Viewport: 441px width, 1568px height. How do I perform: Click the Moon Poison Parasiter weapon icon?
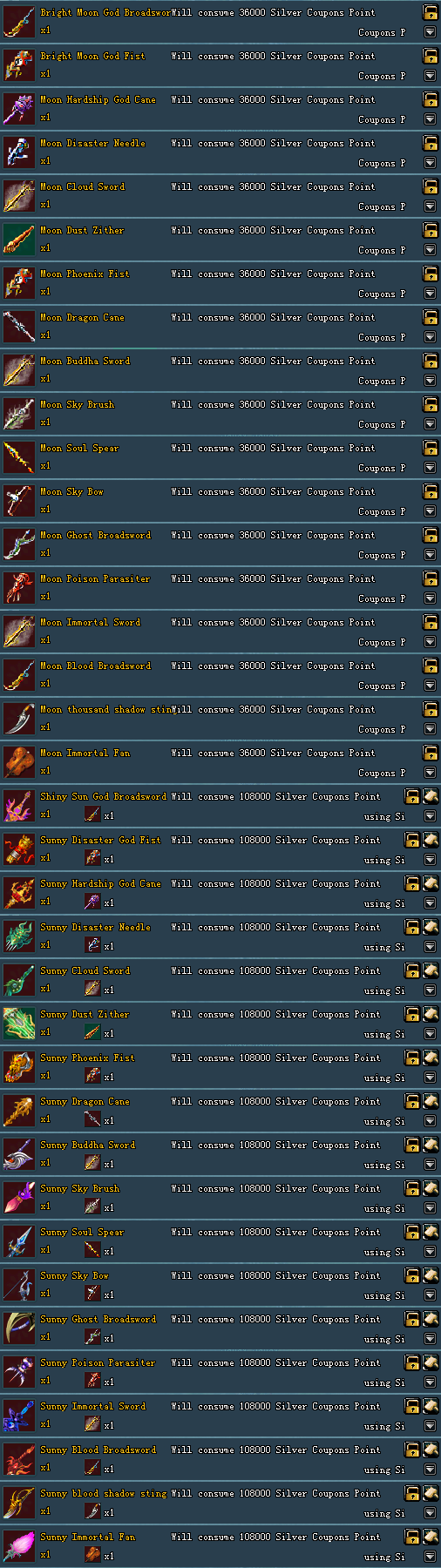pos(18,588)
